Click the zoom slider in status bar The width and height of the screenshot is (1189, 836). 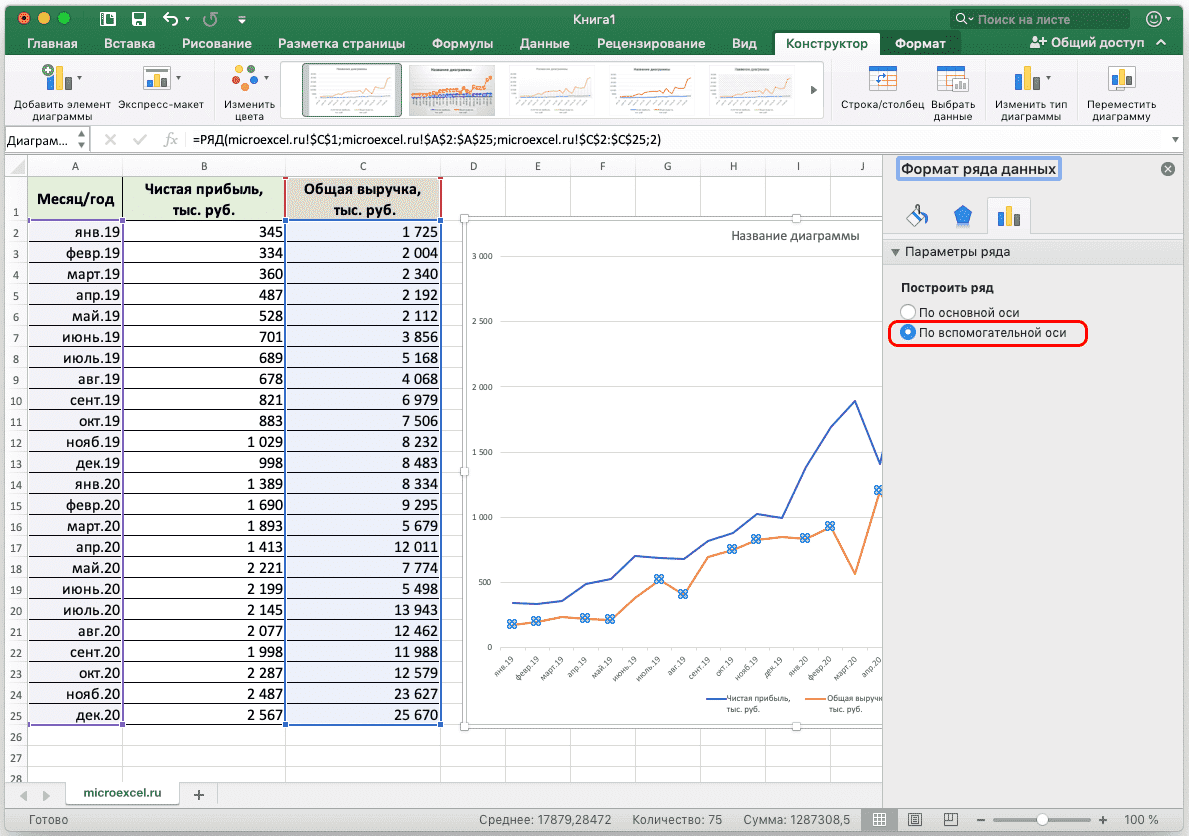1042,820
